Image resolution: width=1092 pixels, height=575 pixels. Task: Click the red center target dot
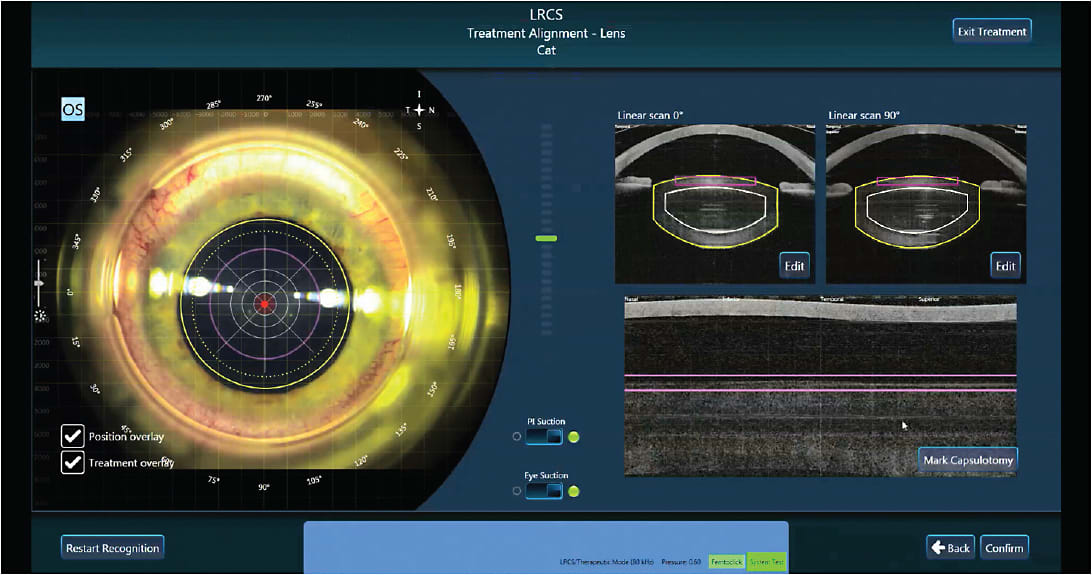click(264, 304)
